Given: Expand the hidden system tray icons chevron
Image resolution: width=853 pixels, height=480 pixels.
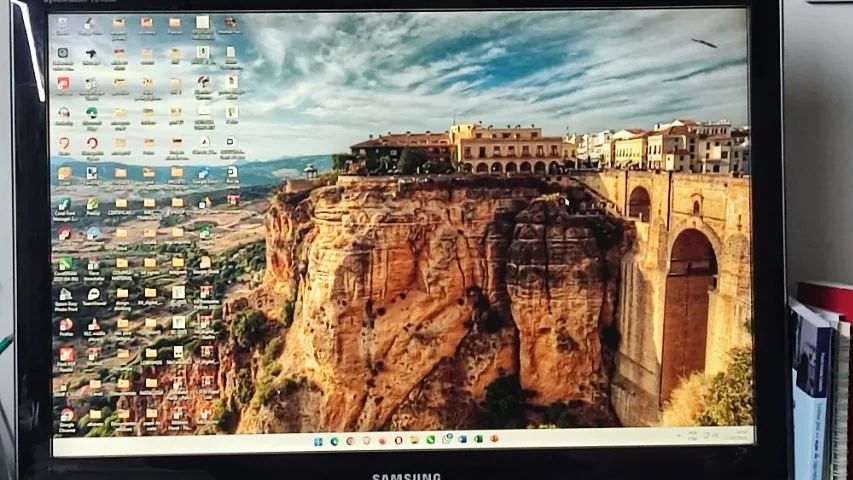Looking at the screenshot, I should click(x=679, y=435).
